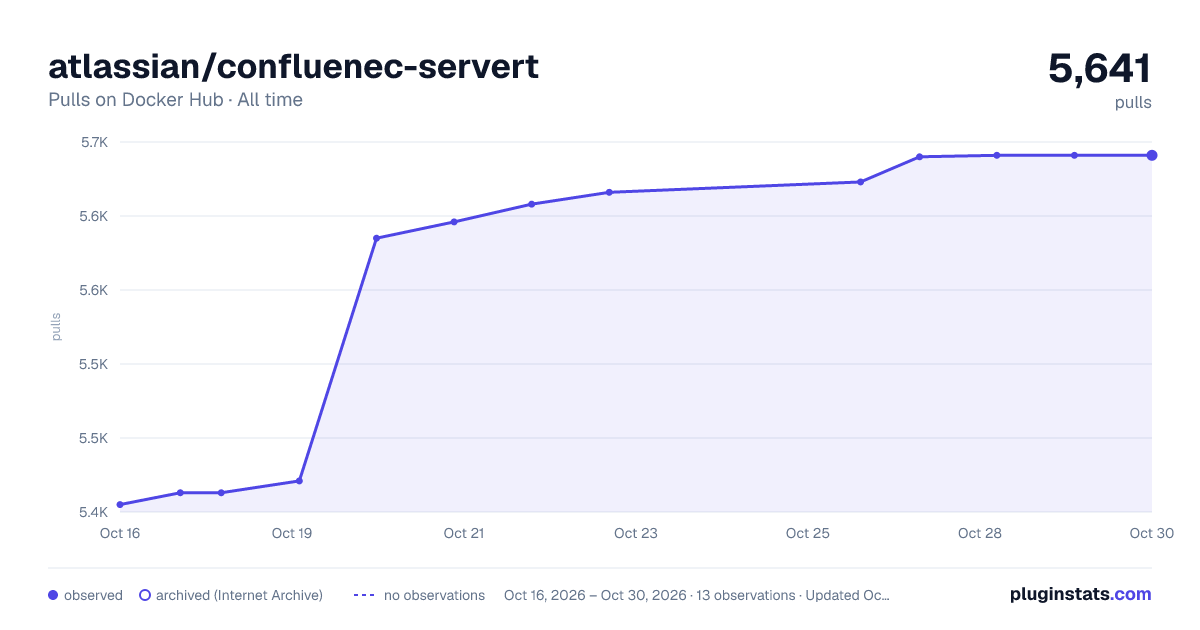Click the 'Oct 16, 2026 – Oct 30, 2026' range text
This screenshot has width=1200, height=630.
595,595
